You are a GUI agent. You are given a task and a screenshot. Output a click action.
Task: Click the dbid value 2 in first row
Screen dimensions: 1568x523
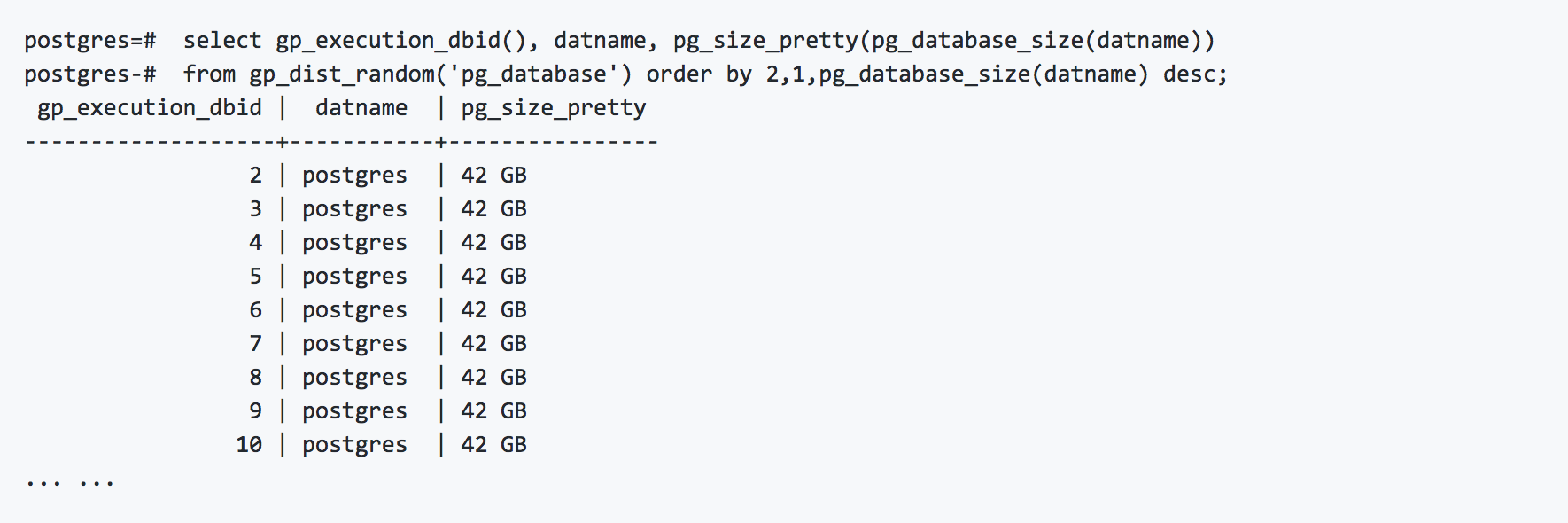click(256, 176)
